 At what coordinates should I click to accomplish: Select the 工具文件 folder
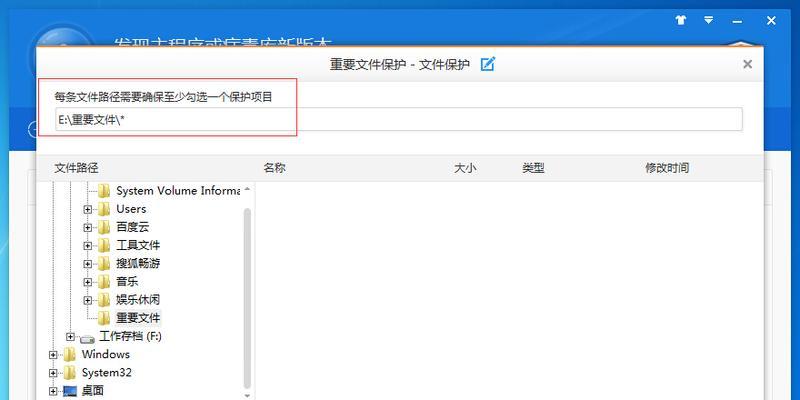138,245
